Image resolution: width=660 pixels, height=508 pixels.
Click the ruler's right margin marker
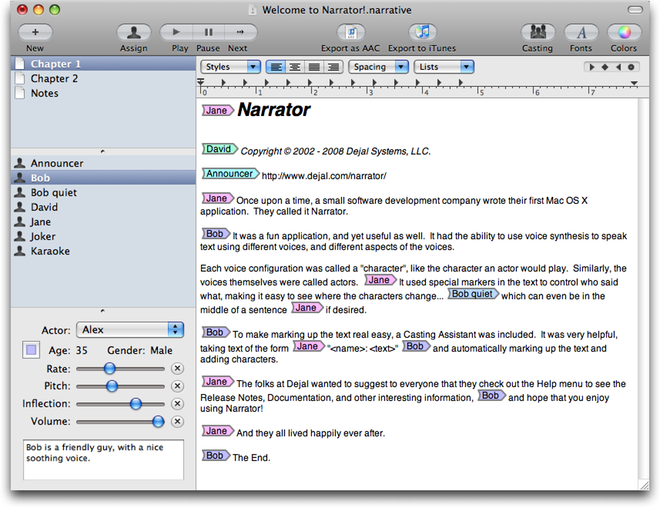click(634, 83)
